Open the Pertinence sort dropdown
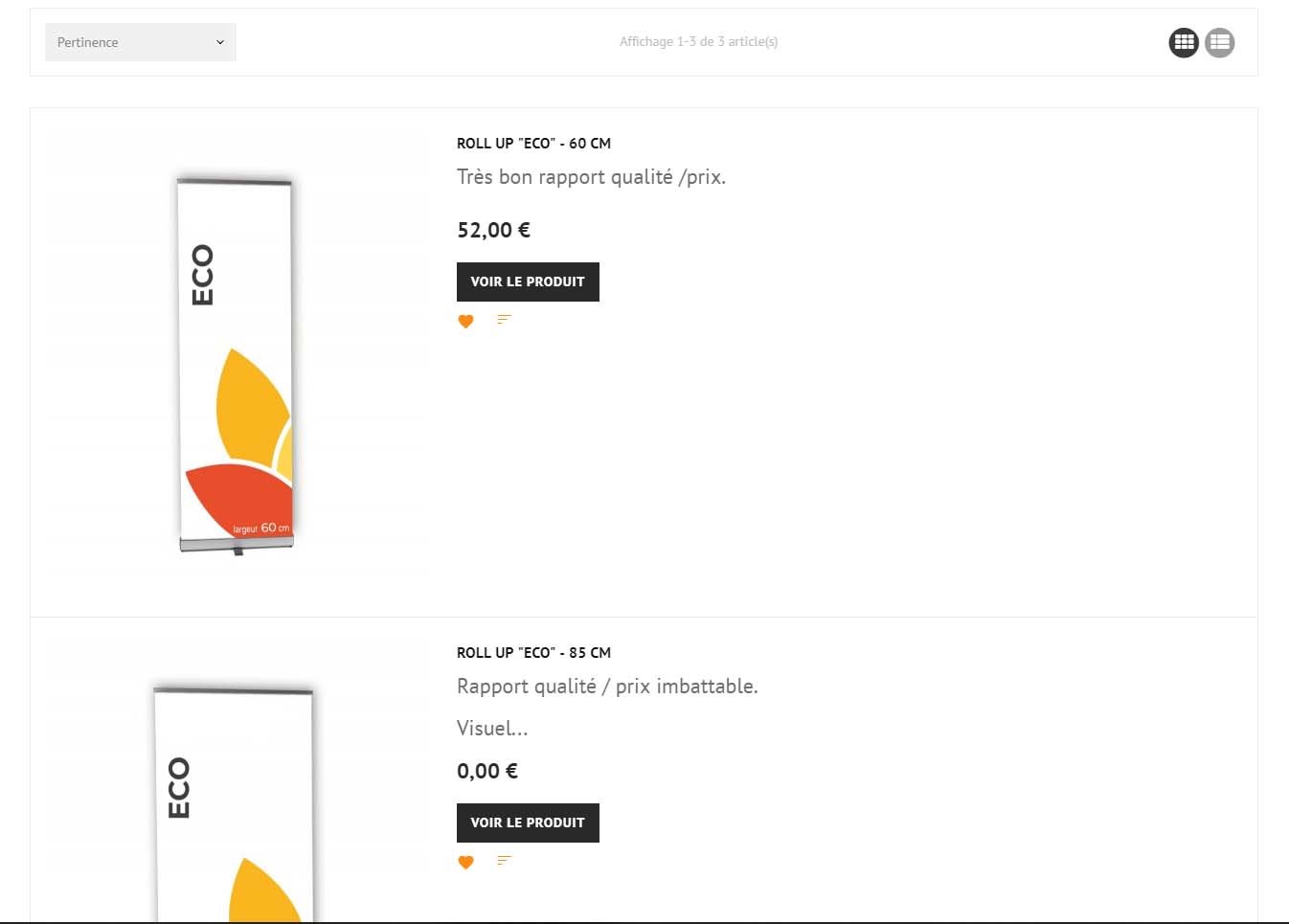Viewport: 1289px width, 924px height. pos(141,42)
